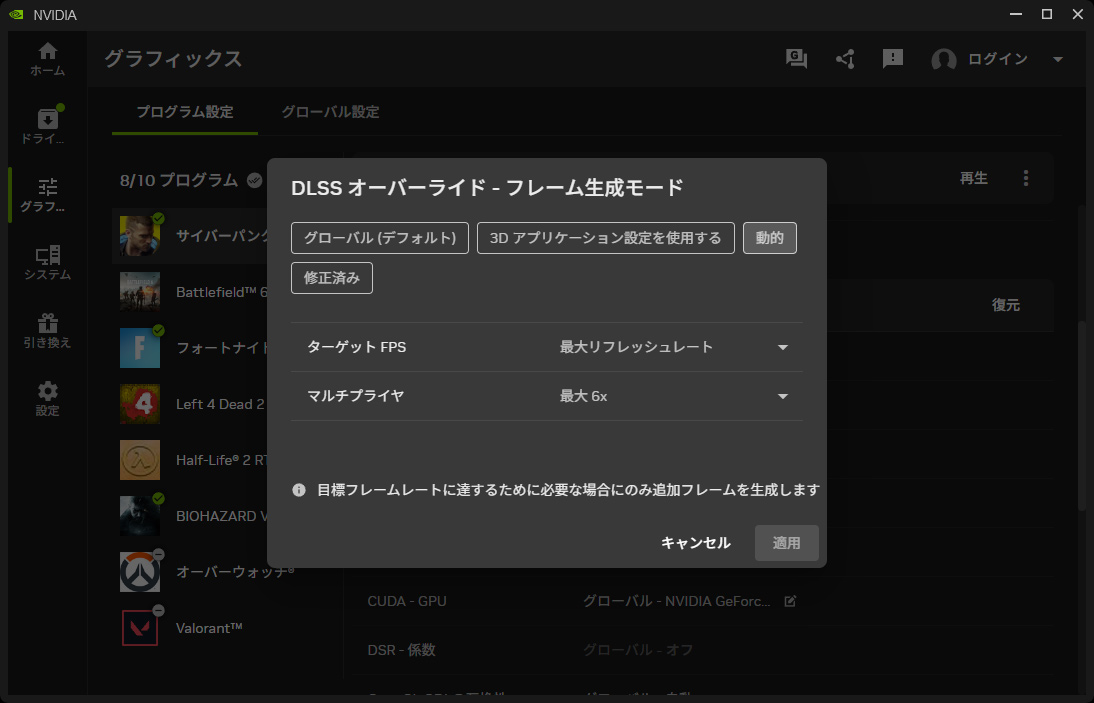Open the account dropdown arrow next to ログイン
Viewport: 1094px width, 703px height.
[1058, 59]
